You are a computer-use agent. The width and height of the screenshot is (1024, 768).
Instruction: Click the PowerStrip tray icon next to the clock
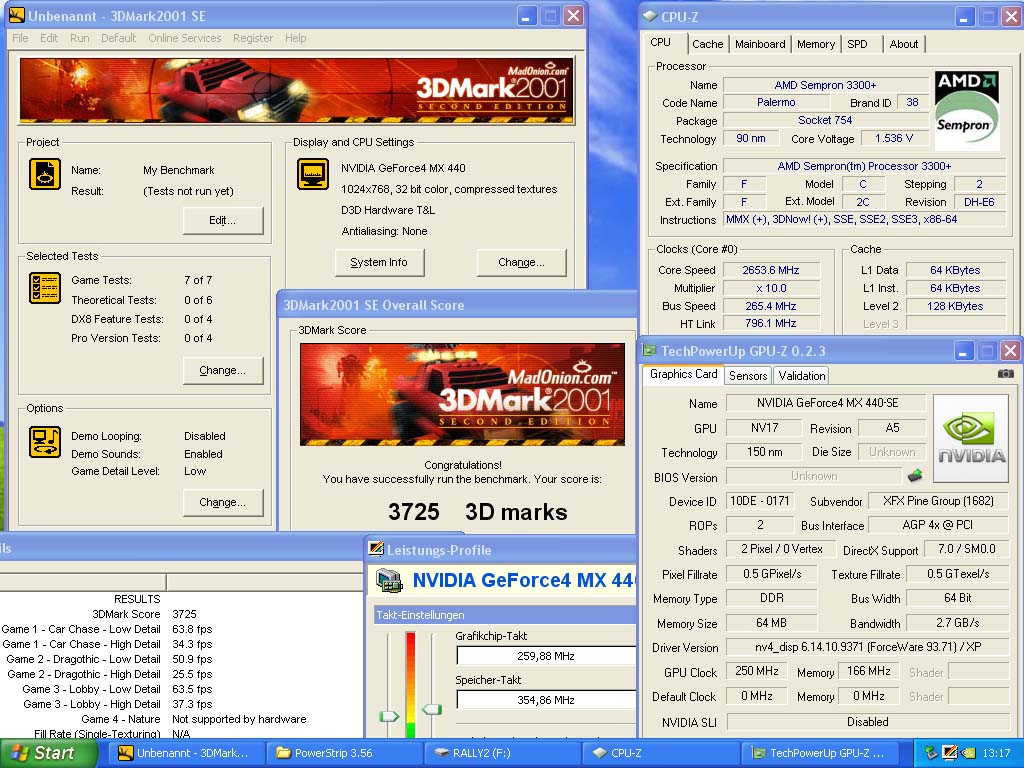click(x=950, y=753)
